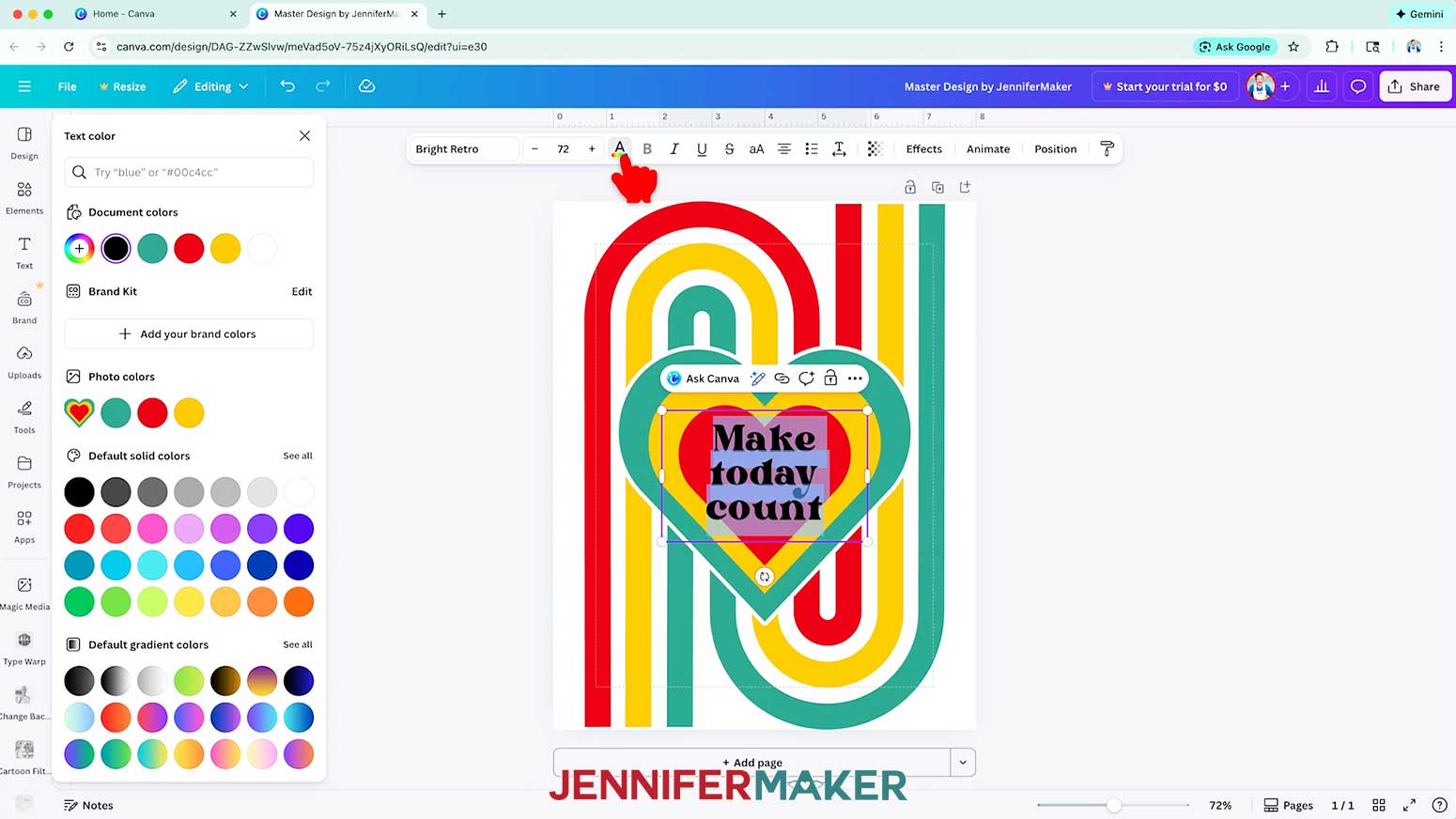This screenshot has width=1456, height=819.
Task: Click the link icon in floating toolbar
Action: (x=782, y=379)
